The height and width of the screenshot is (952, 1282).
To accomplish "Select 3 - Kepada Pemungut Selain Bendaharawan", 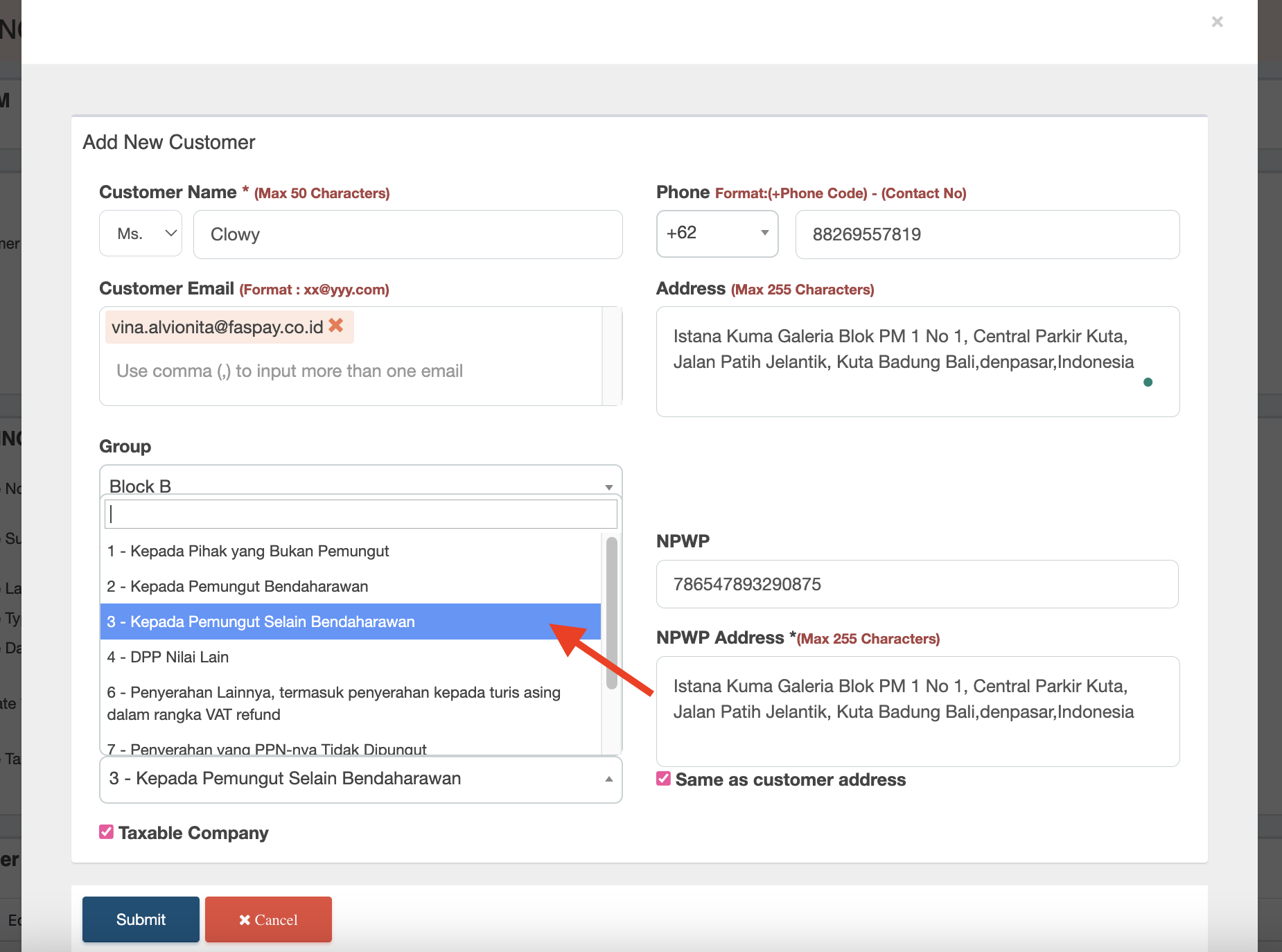I will 261,622.
